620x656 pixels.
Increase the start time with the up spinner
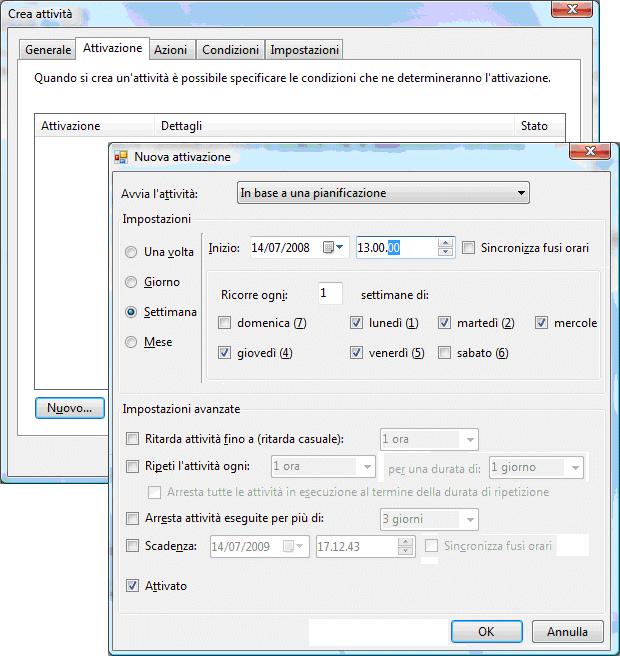point(446,243)
